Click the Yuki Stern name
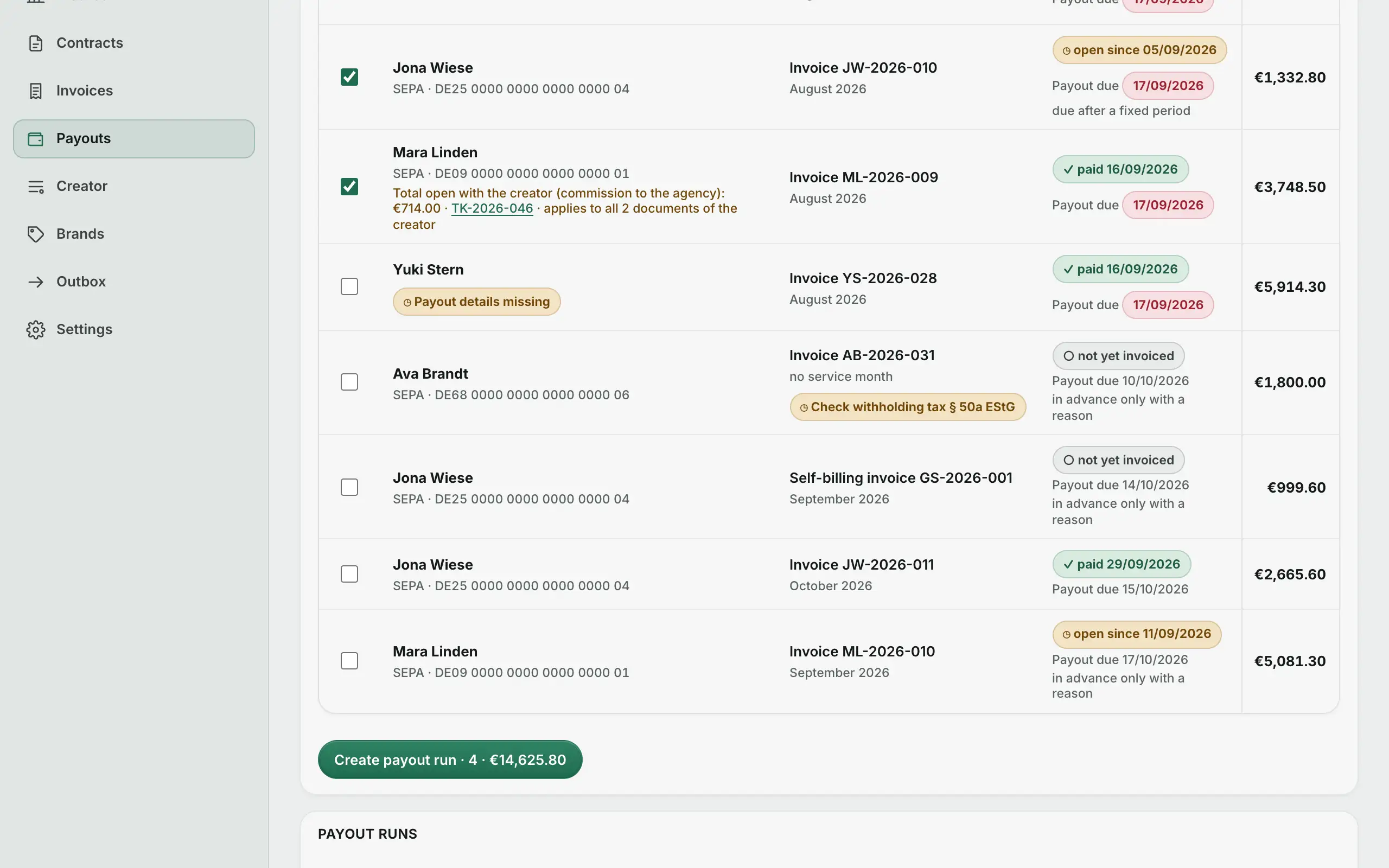The height and width of the screenshot is (868, 1389). pos(428,270)
